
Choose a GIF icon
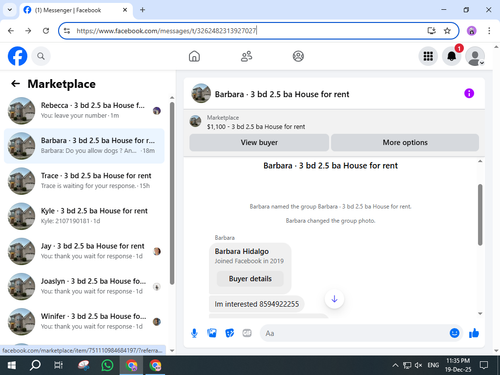click(247, 333)
